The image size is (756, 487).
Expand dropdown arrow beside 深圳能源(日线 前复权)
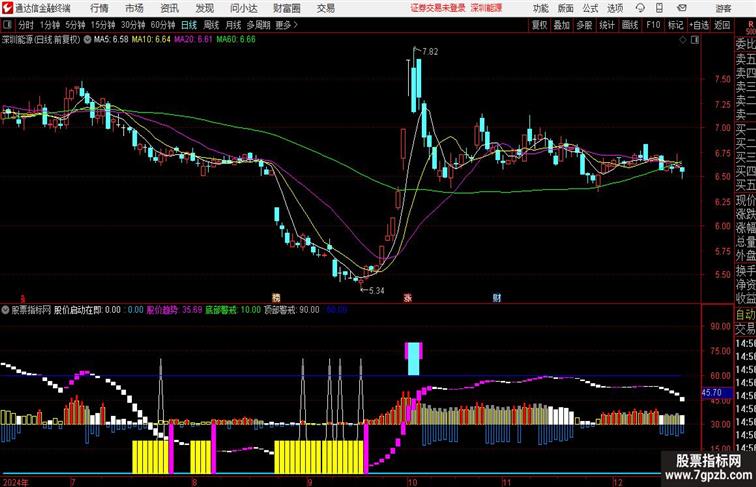87,40
